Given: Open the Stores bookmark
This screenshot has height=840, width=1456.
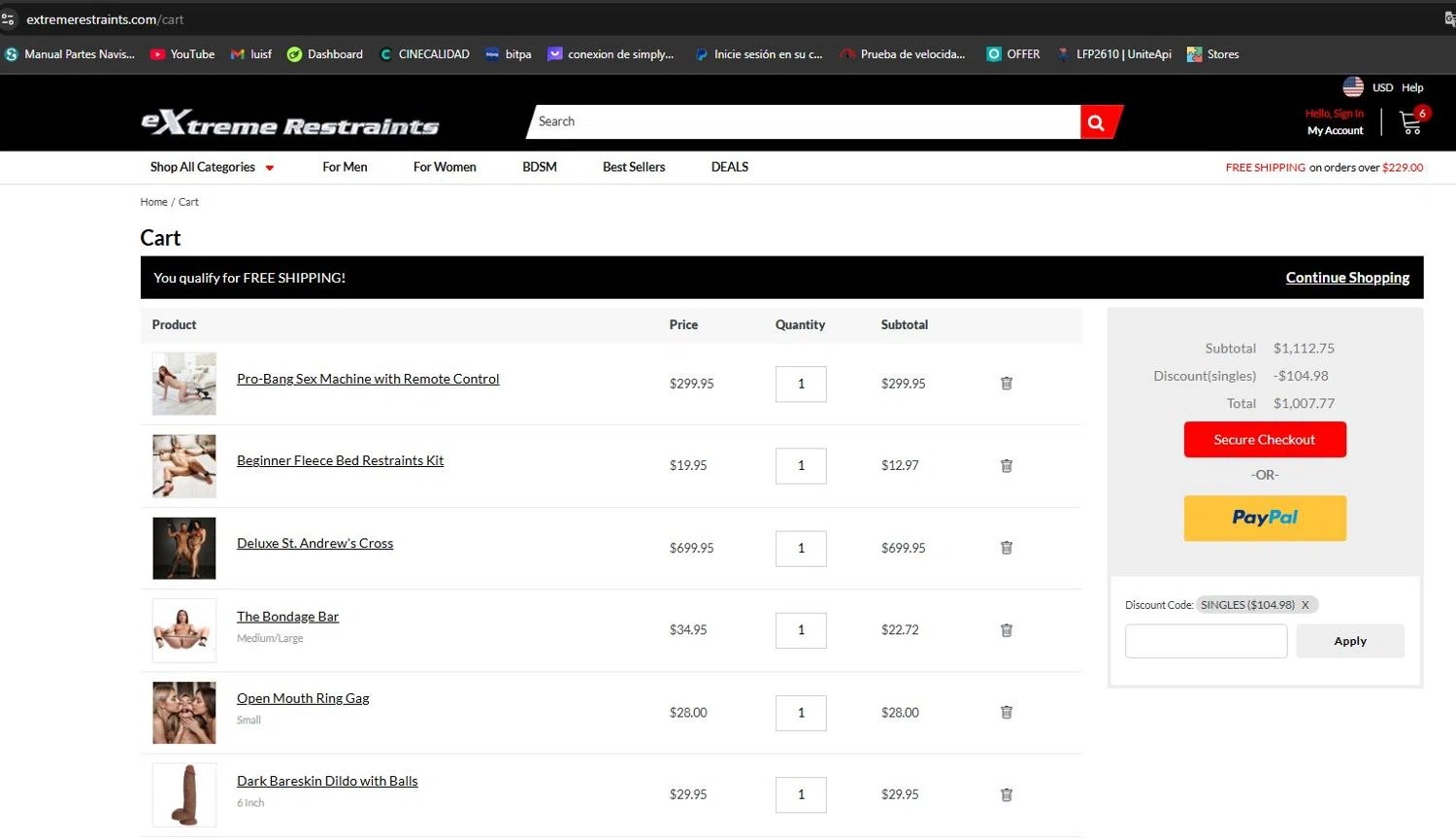Looking at the screenshot, I should click(1213, 54).
